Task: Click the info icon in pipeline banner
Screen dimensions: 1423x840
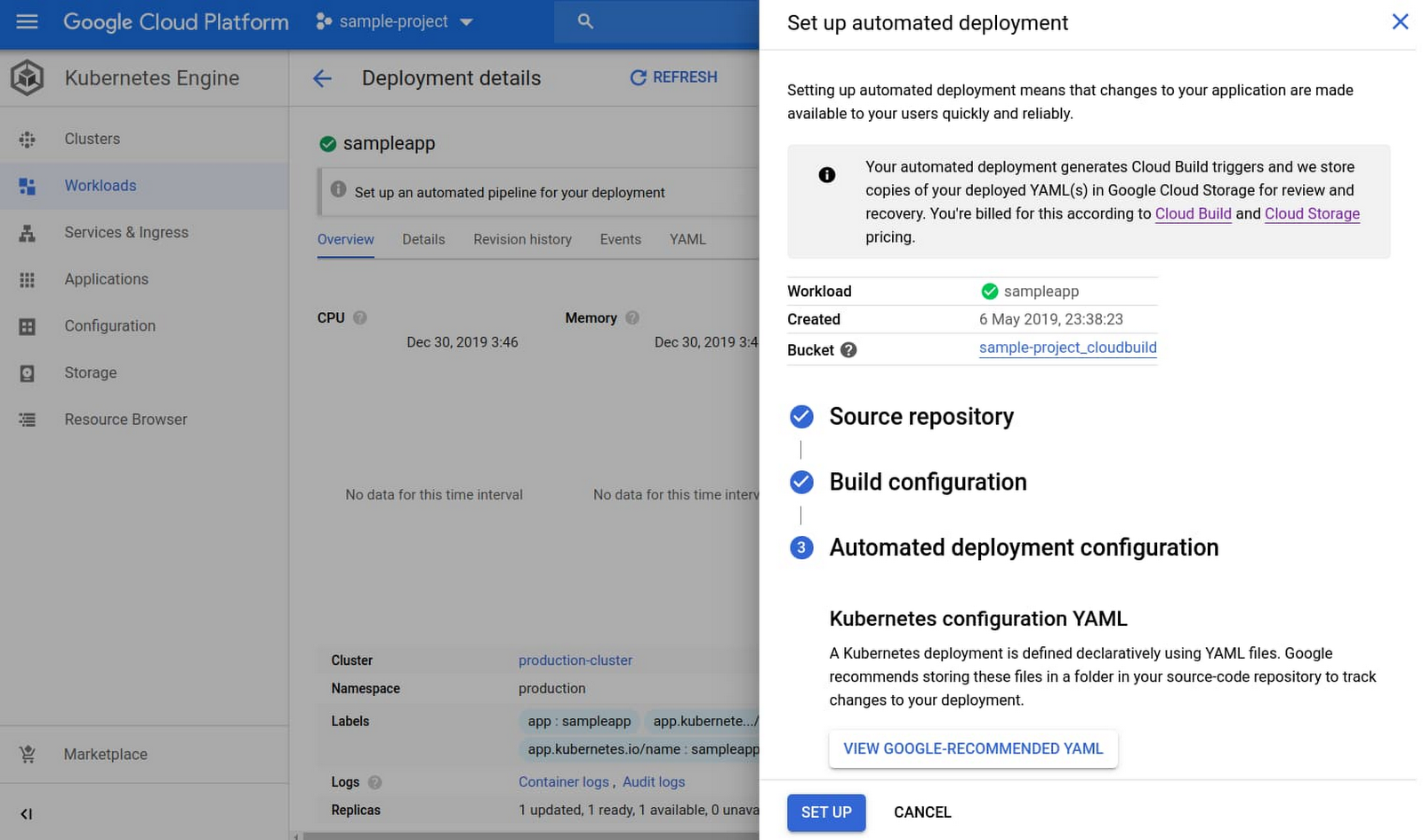Action: pos(339,189)
